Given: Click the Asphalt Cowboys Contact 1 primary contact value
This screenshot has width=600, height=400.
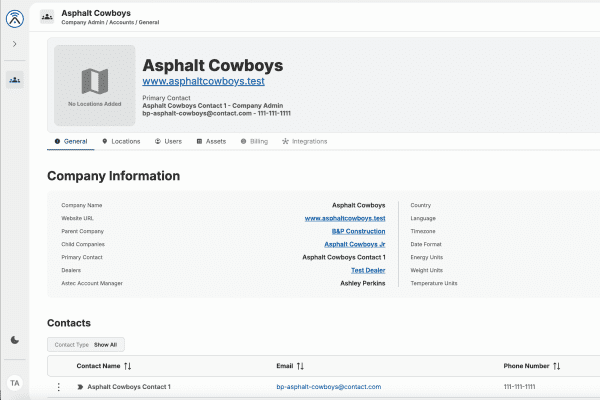Looking at the screenshot, I should tap(344, 257).
